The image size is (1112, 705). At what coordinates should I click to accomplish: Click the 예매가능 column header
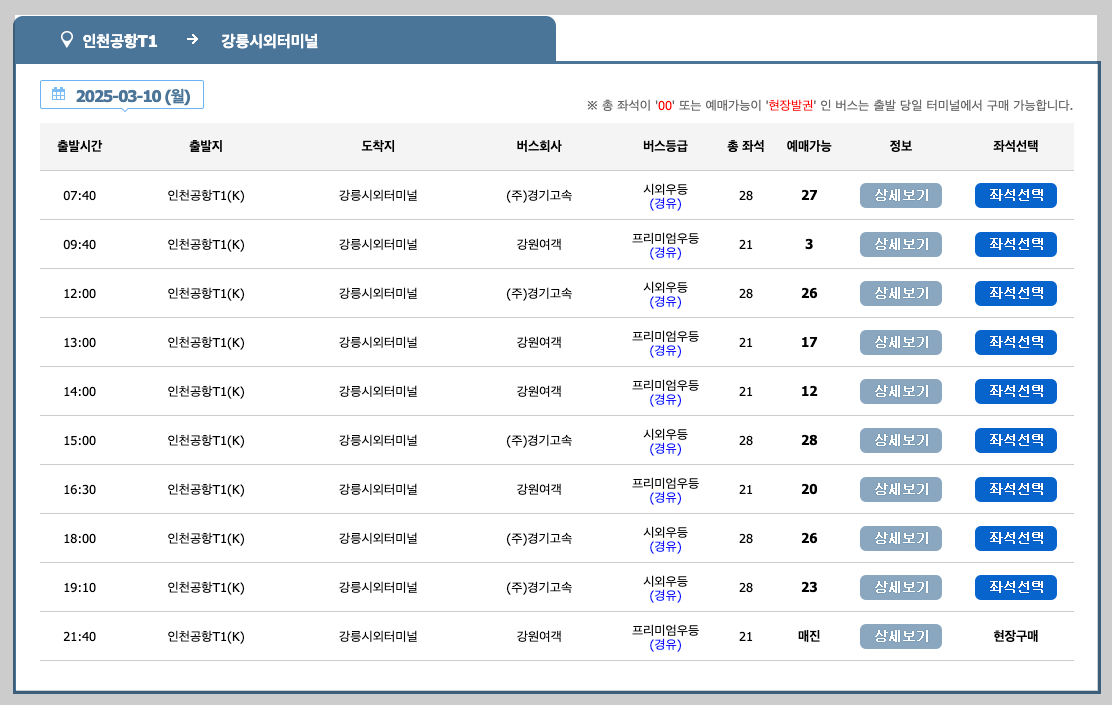click(x=809, y=146)
